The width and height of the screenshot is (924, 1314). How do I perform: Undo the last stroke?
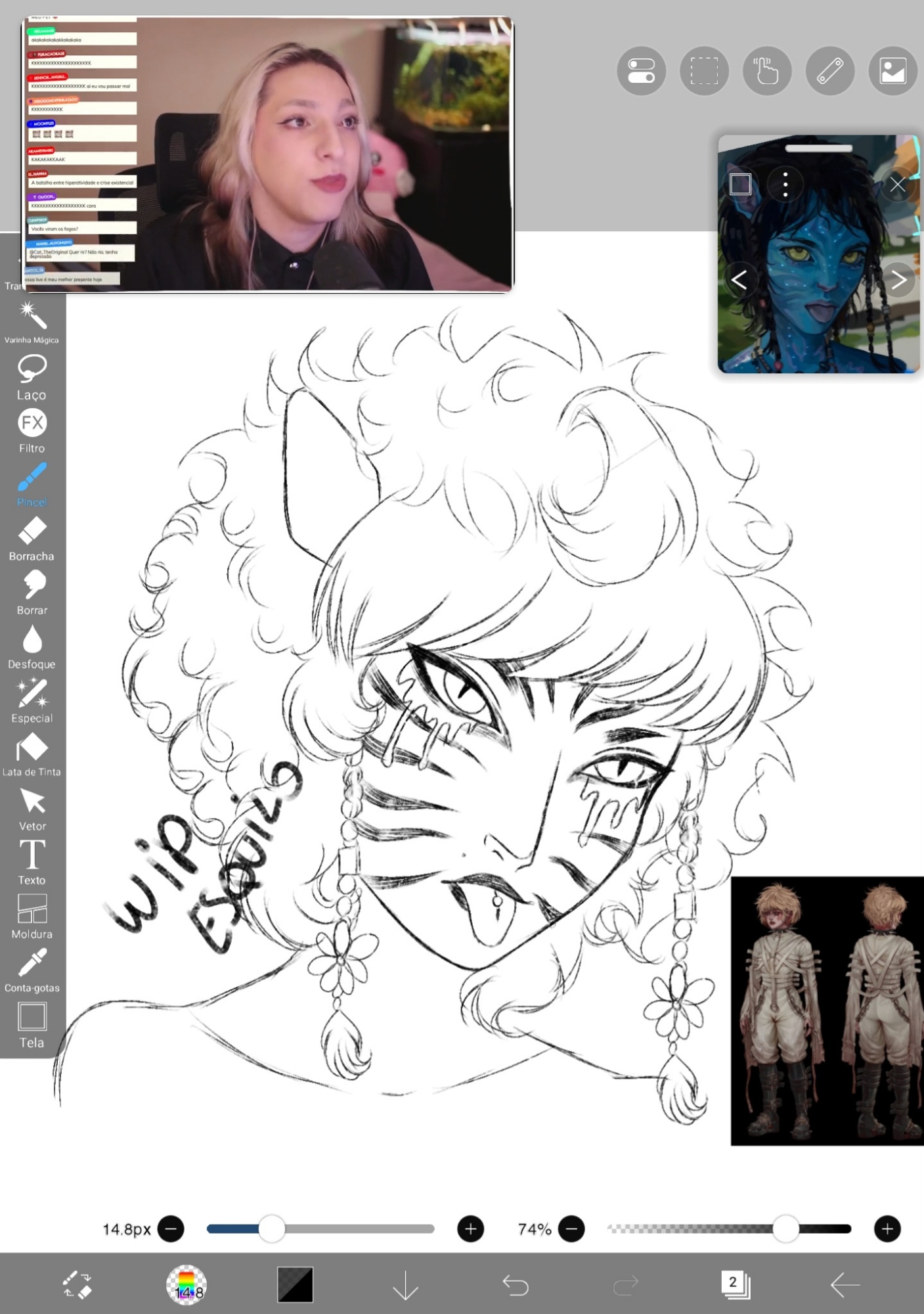(516, 1284)
